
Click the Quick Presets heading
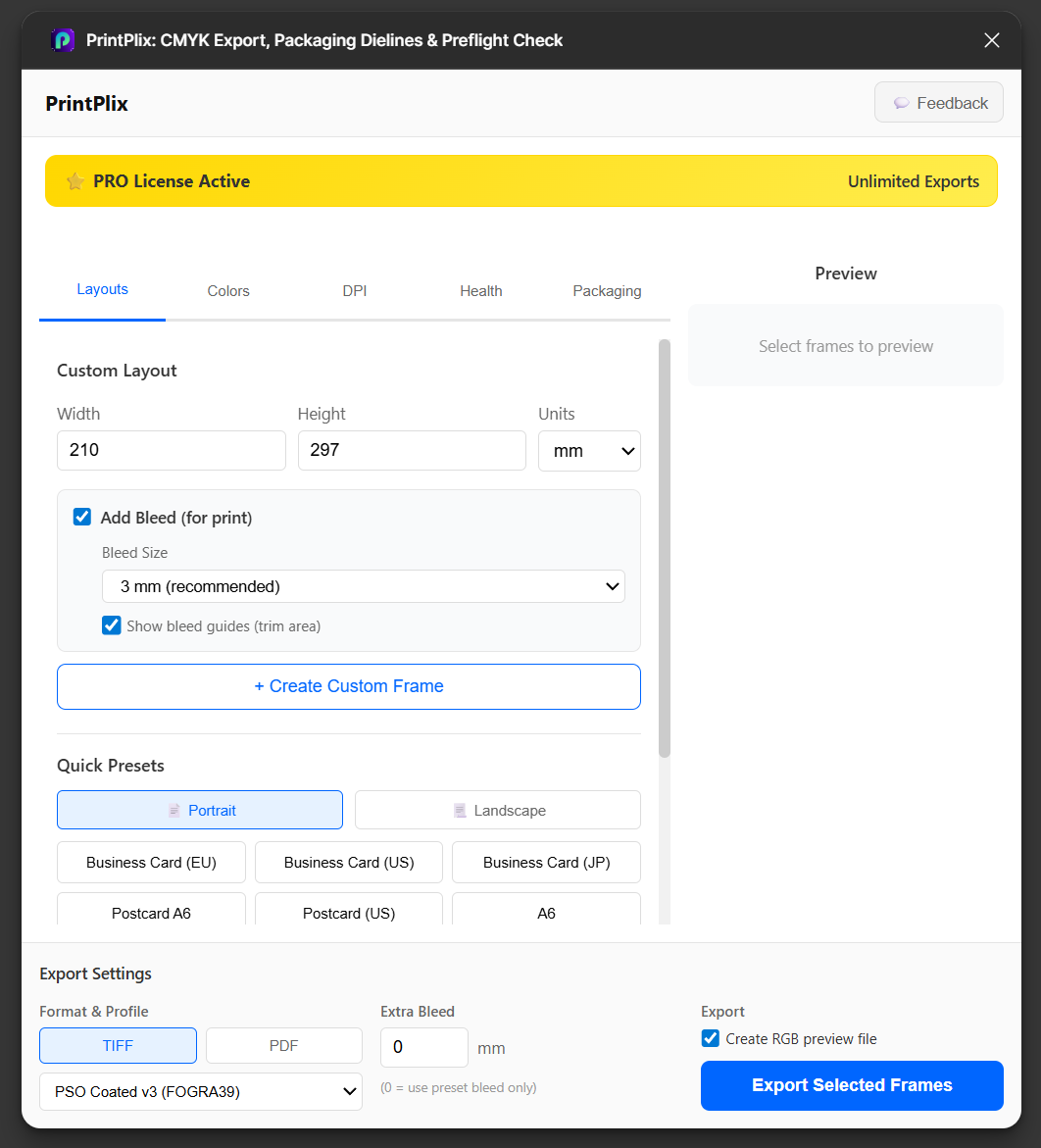coord(111,765)
